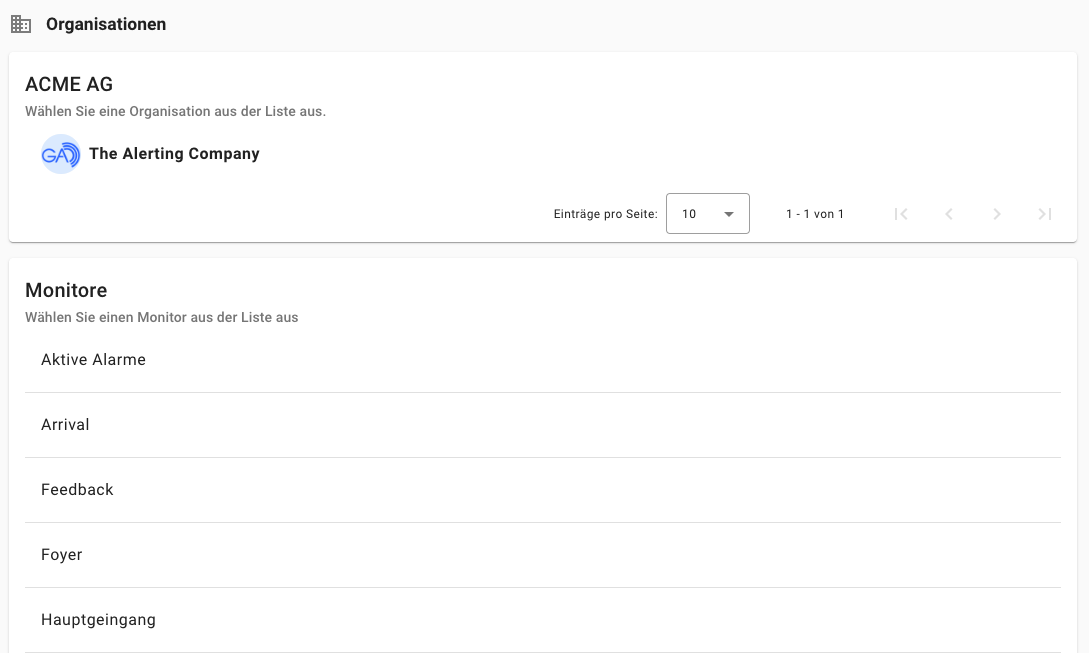
Task: Click the Monitore section heading
Action: 66,290
